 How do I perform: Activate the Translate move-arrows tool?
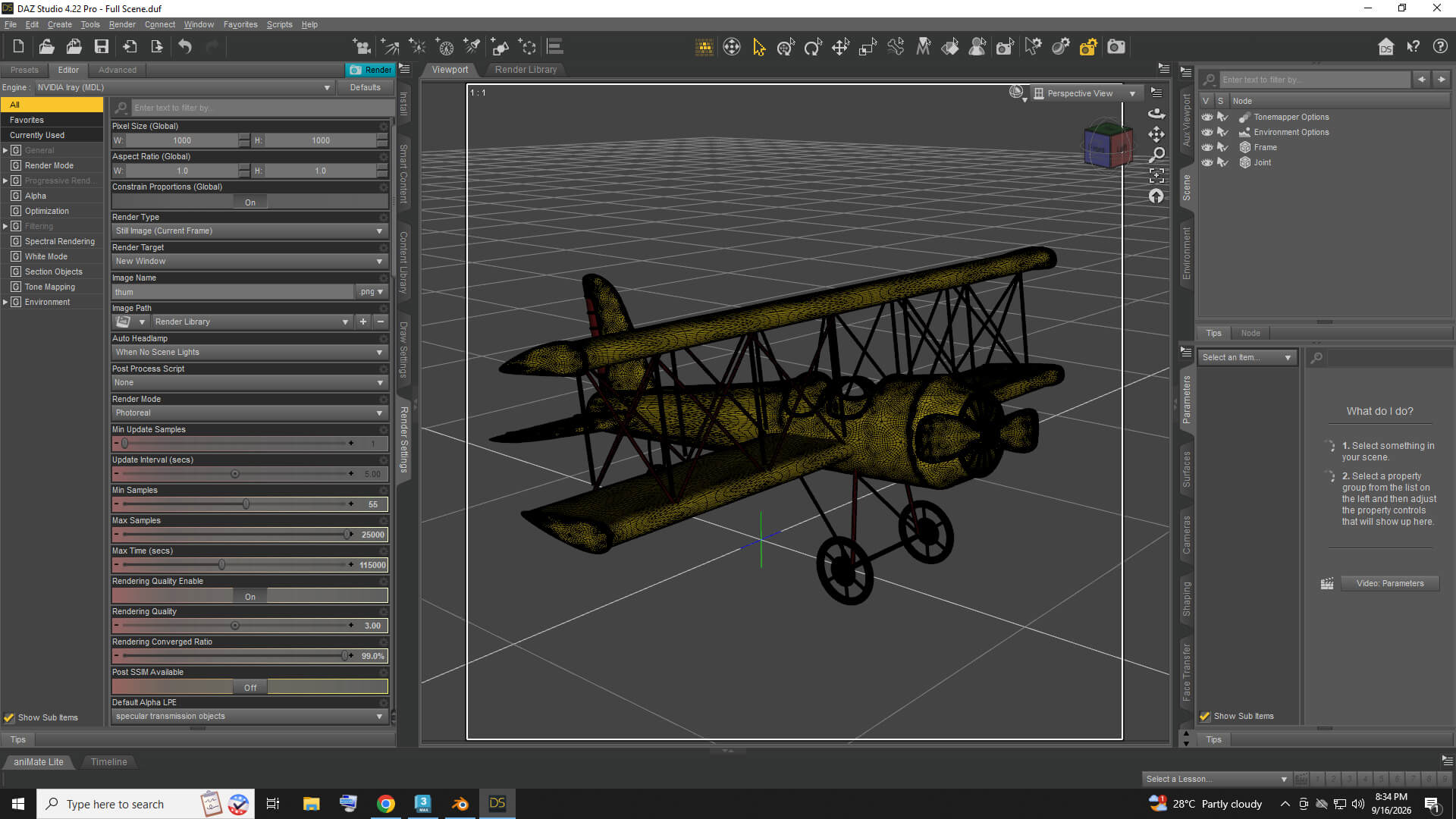[840, 47]
